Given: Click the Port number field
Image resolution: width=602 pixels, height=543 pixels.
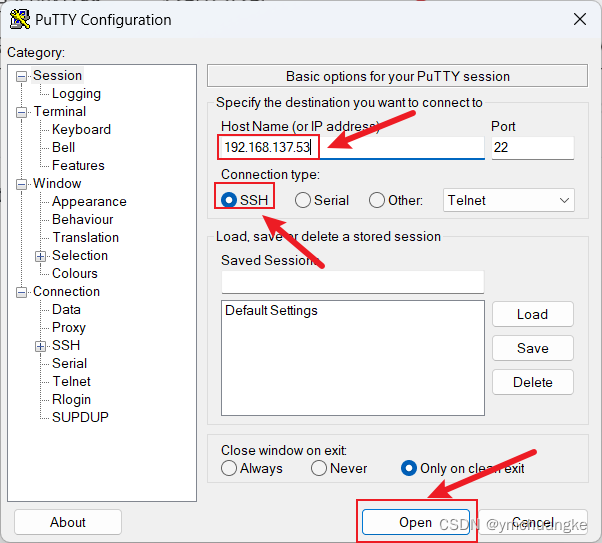Looking at the screenshot, I should pos(533,147).
